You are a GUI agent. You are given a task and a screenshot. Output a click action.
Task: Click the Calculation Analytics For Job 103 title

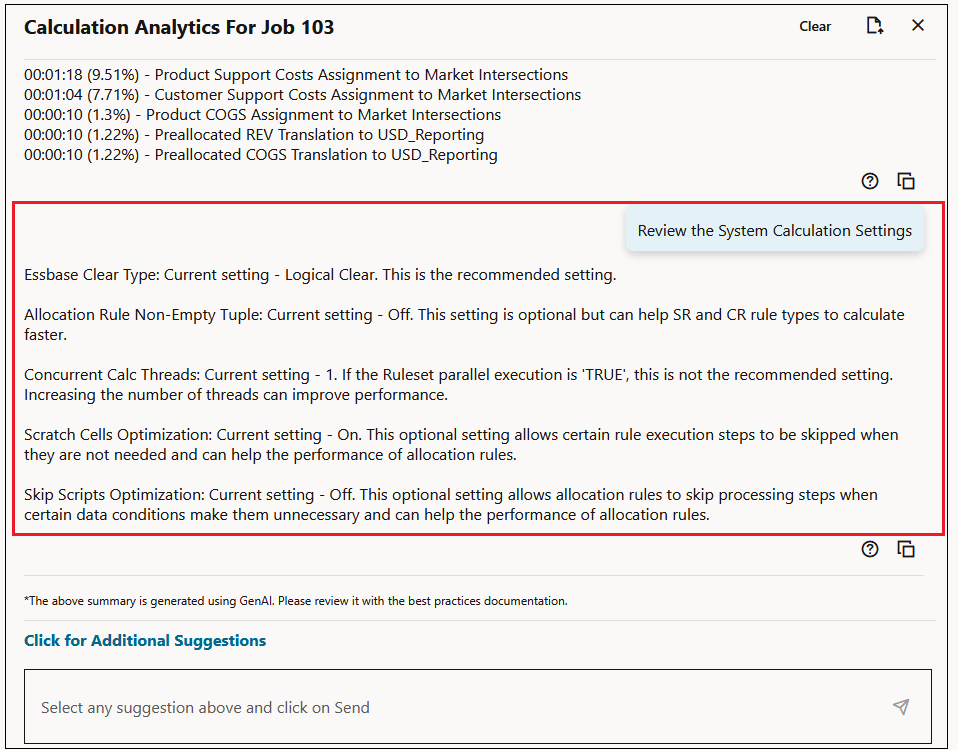[x=179, y=27]
